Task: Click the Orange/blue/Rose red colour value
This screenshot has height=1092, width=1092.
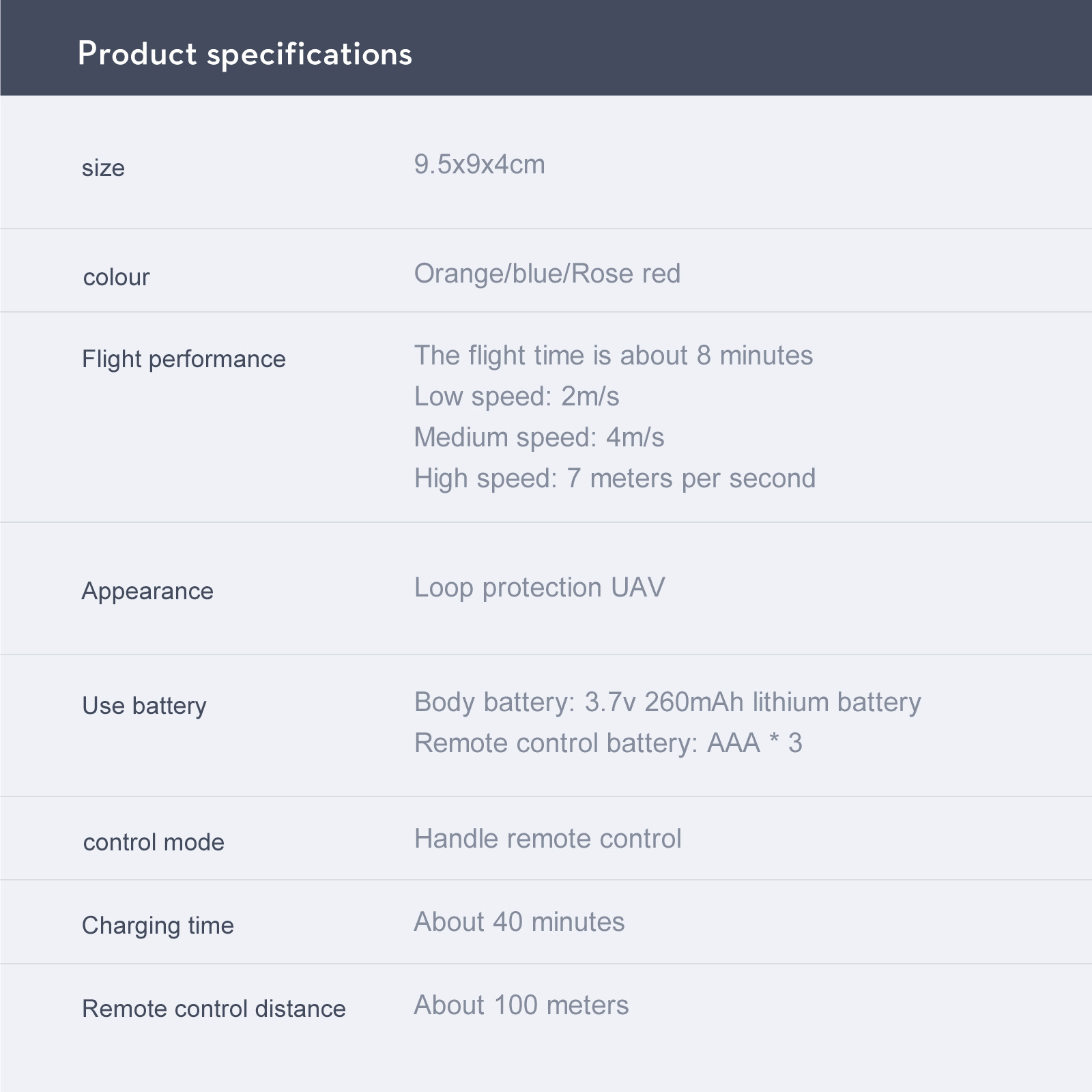Action: pos(547,274)
